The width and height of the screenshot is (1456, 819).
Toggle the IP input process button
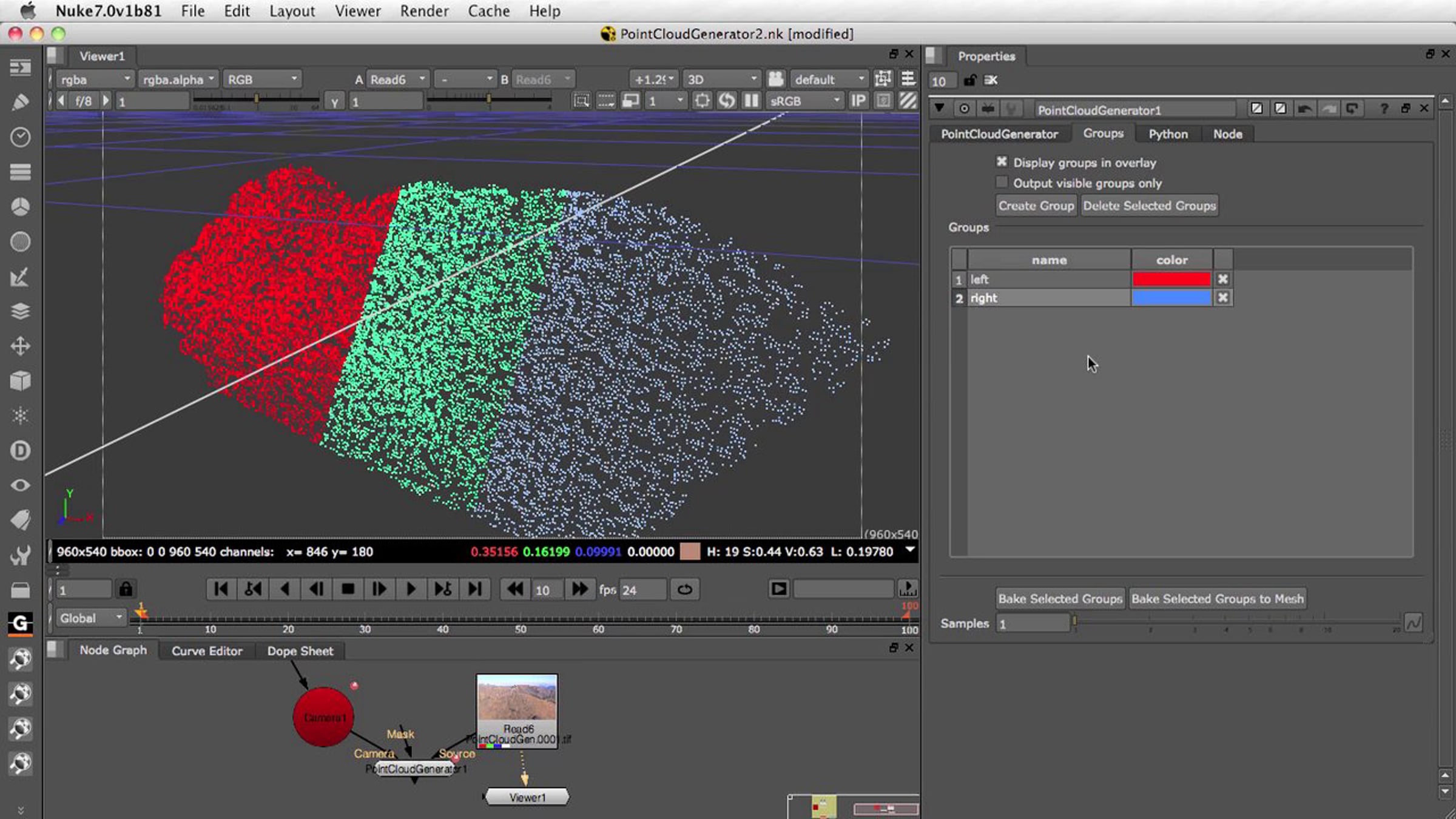[x=858, y=101]
